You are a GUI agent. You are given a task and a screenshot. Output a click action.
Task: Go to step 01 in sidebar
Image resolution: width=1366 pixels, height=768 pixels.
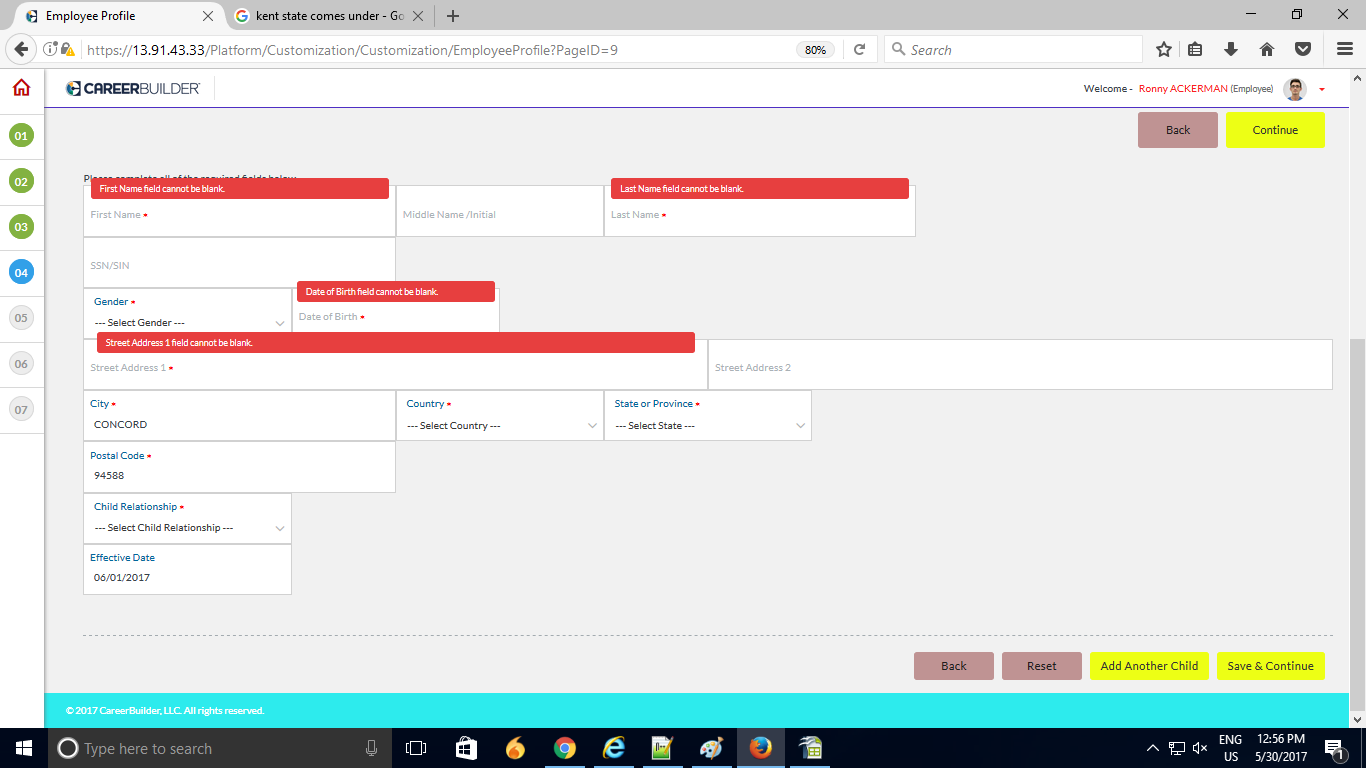coord(21,135)
